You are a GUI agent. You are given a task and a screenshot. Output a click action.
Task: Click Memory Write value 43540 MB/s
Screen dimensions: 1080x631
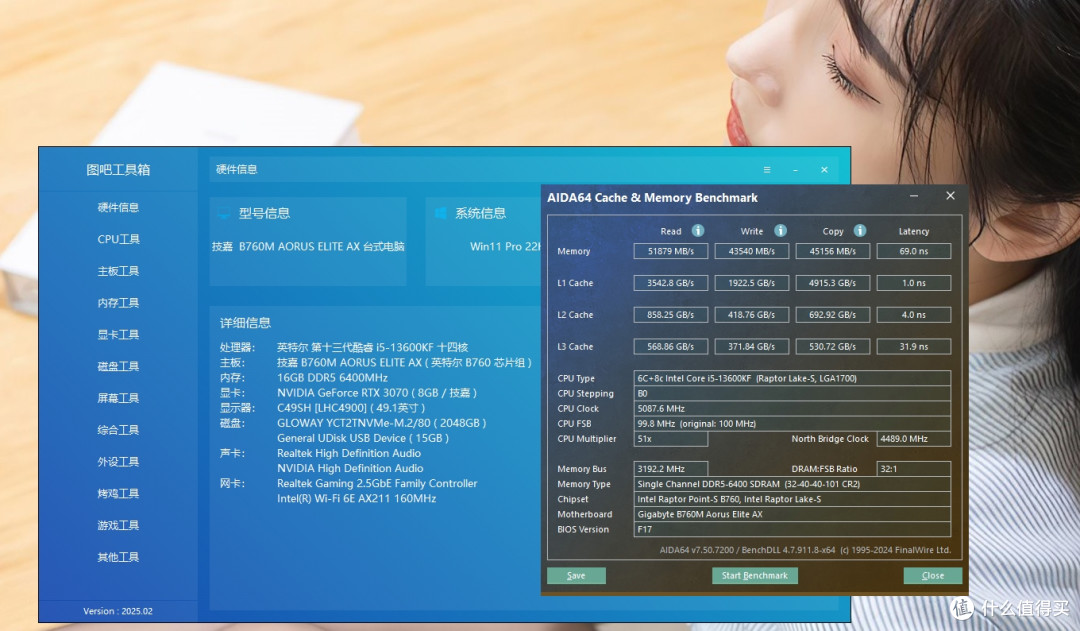pyautogui.click(x=751, y=251)
